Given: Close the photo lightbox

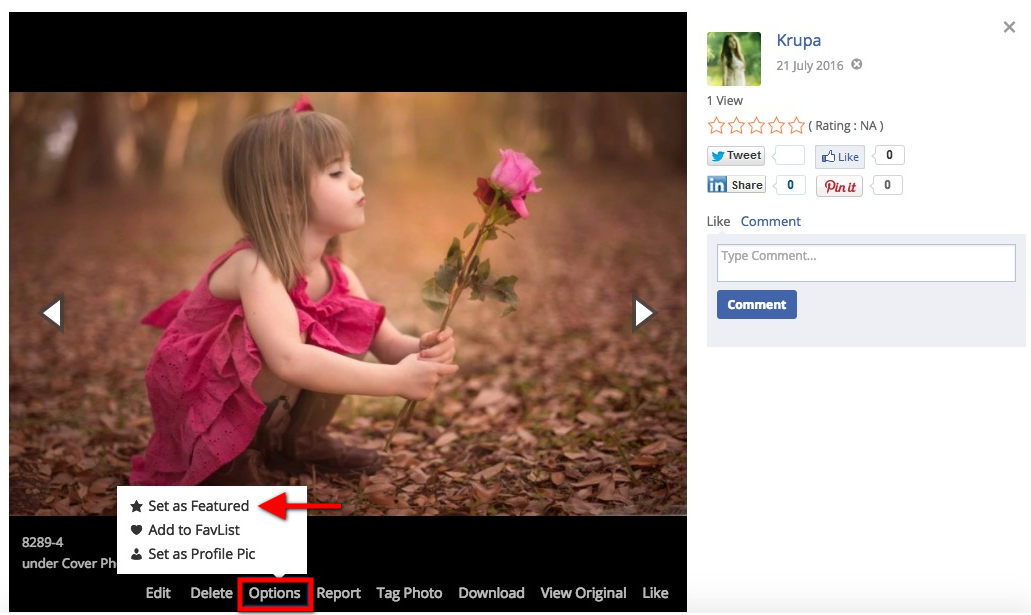Looking at the screenshot, I should (1009, 28).
